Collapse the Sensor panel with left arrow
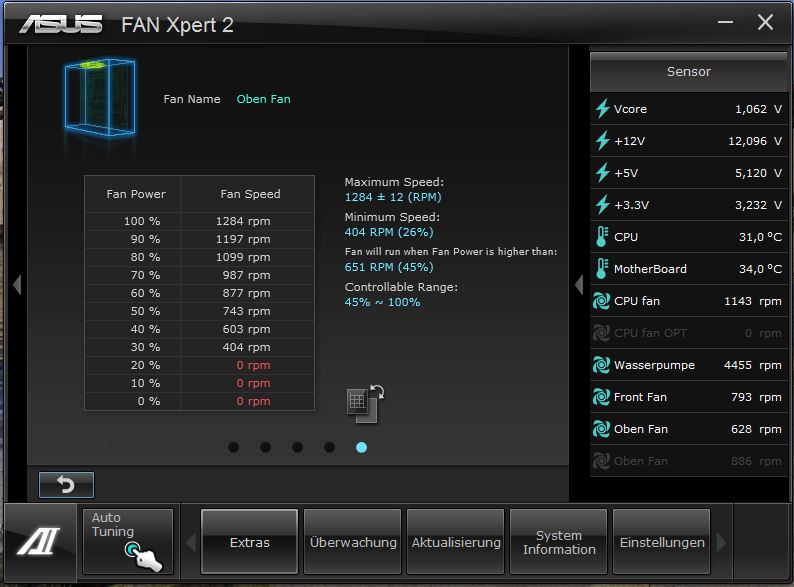The width and height of the screenshot is (794, 587). (579, 285)
